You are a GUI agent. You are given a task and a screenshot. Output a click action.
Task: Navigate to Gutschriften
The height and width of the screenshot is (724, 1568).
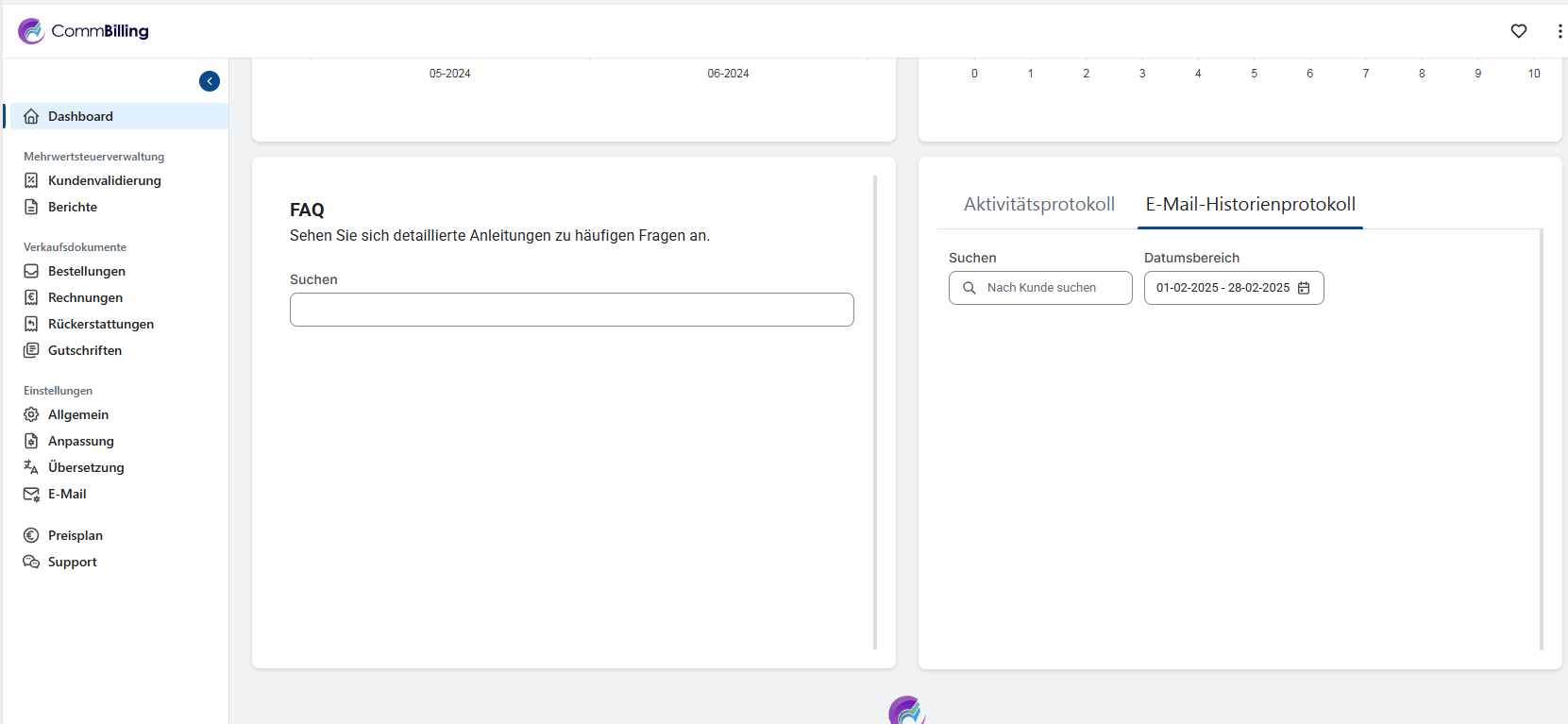pos(84,350)
